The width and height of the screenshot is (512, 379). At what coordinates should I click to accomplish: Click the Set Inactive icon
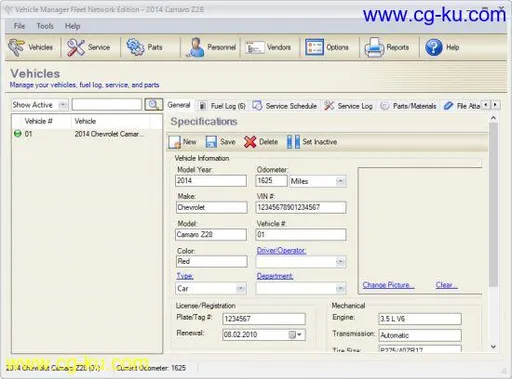click(x=293, y=142)
